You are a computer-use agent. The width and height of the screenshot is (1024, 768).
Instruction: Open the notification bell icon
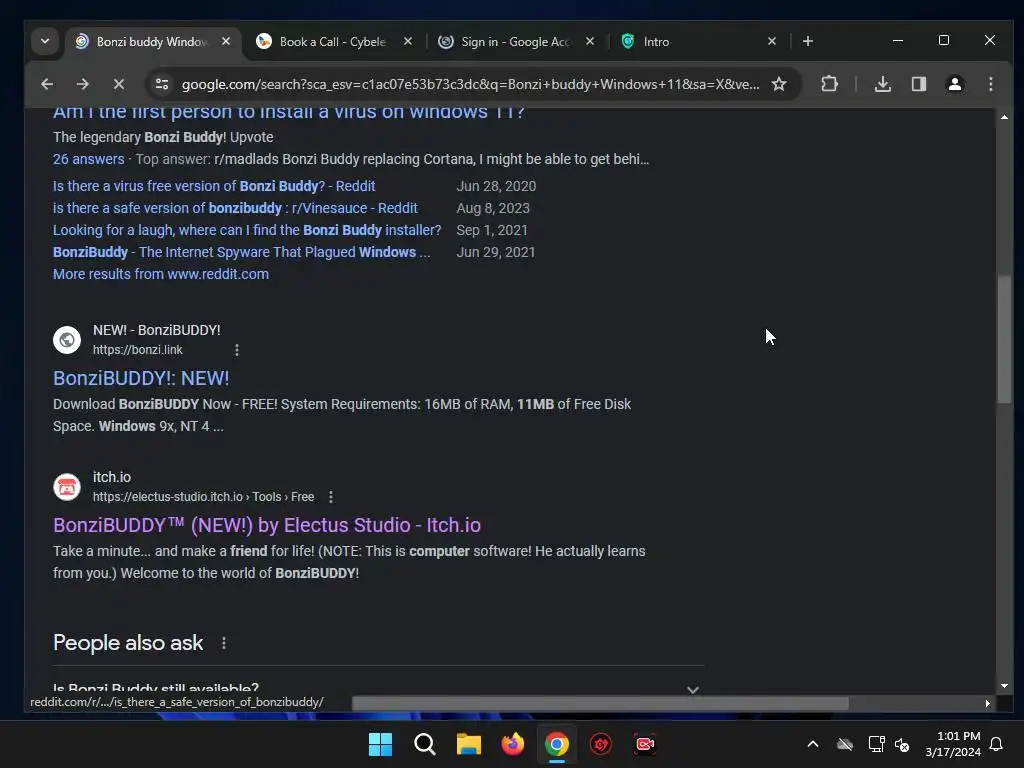(997, 744)
